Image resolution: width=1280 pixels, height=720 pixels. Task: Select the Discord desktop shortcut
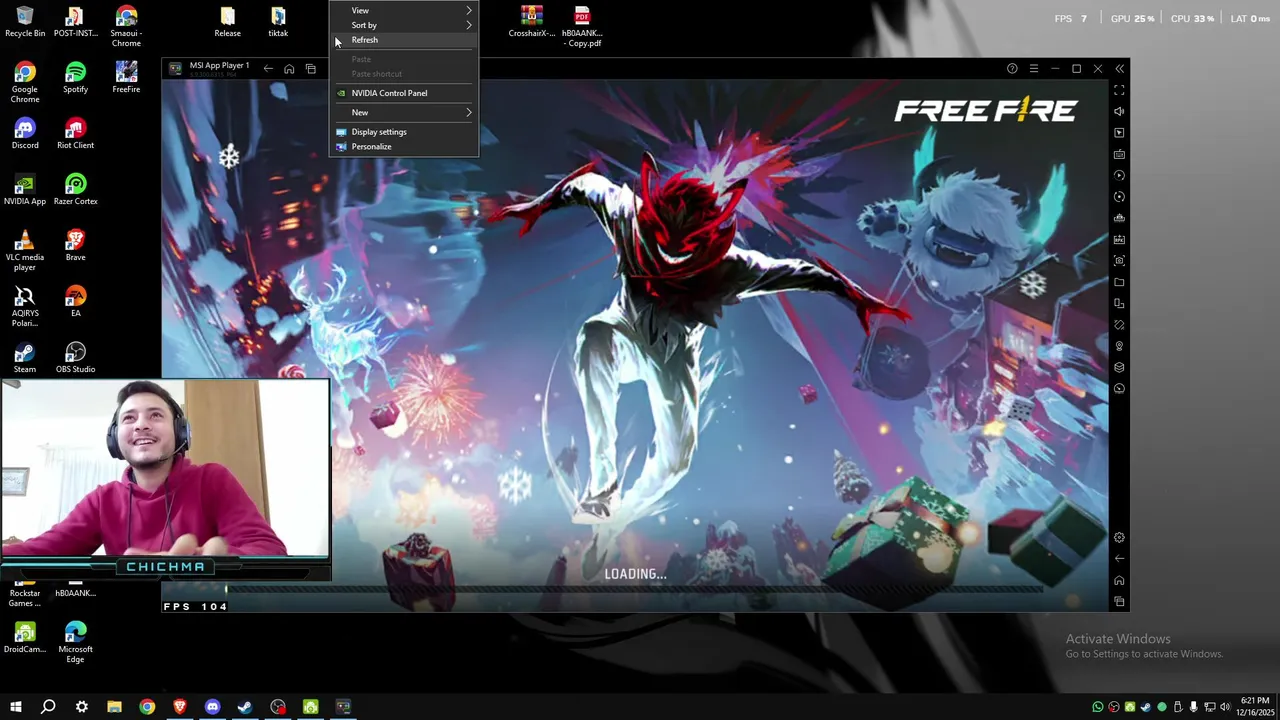click(x=25, y=134)
